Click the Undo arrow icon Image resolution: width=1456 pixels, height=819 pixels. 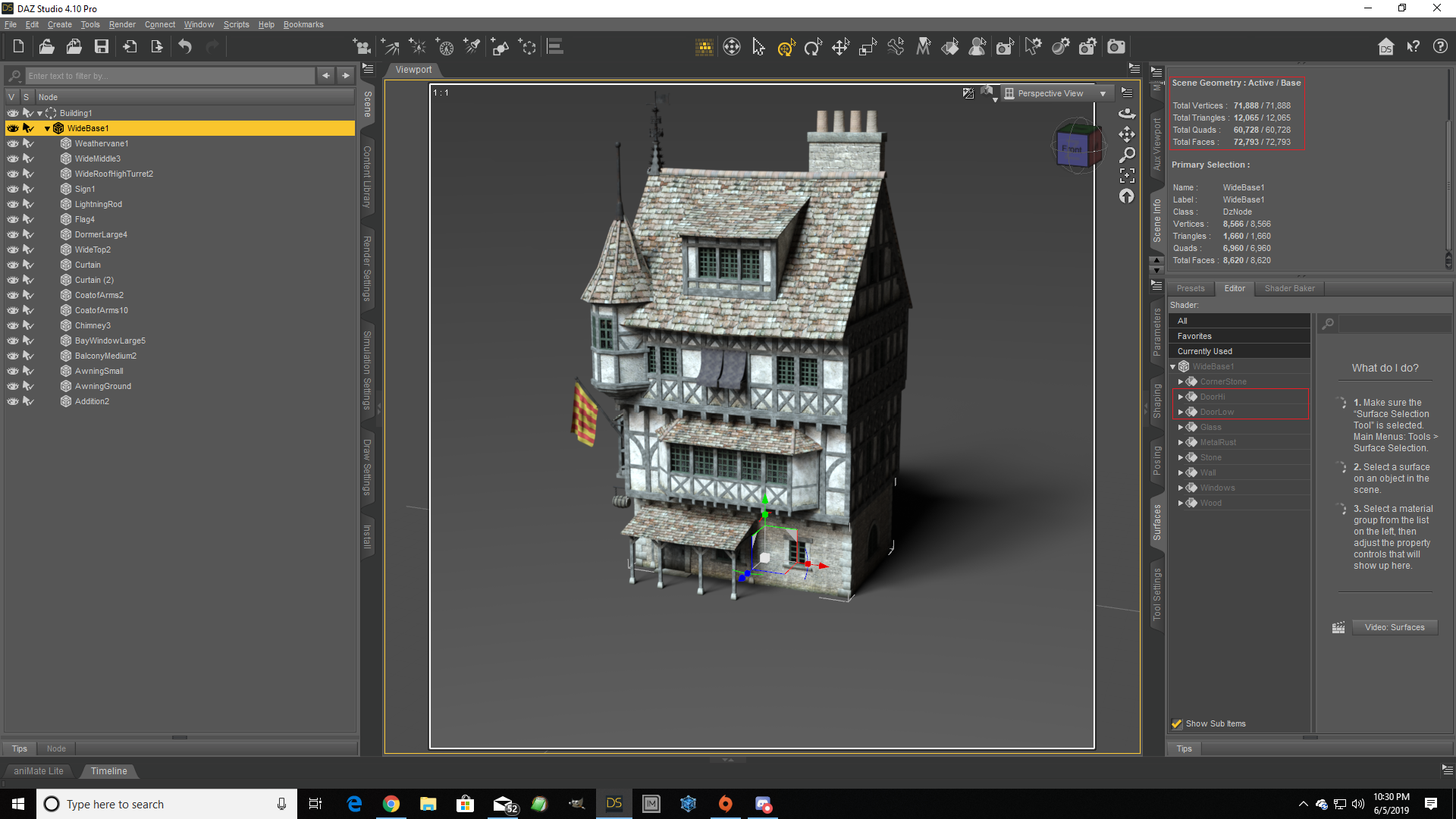pos(185,47)
